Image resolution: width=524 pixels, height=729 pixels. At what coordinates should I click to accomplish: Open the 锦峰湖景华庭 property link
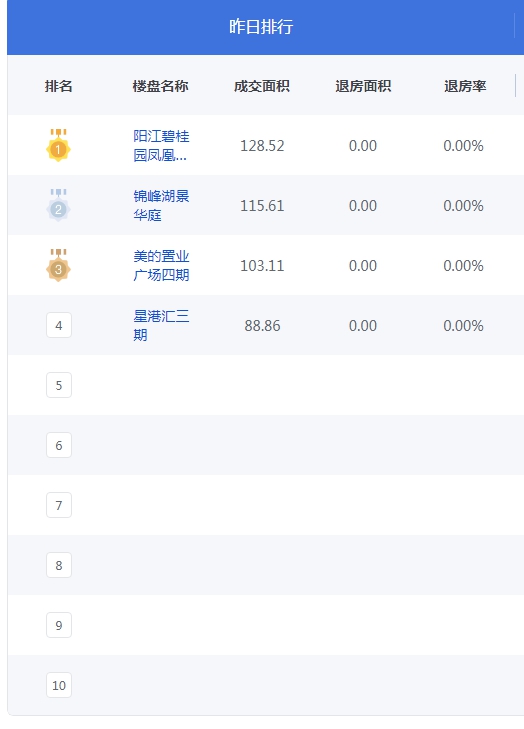(161, 205)
